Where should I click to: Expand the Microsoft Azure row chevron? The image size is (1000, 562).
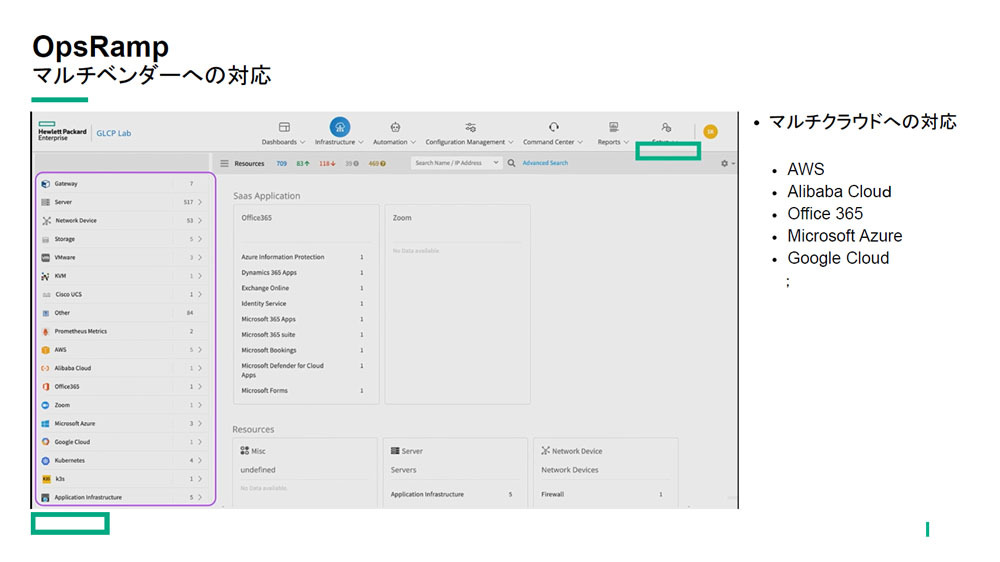click(x=200, y=424)
